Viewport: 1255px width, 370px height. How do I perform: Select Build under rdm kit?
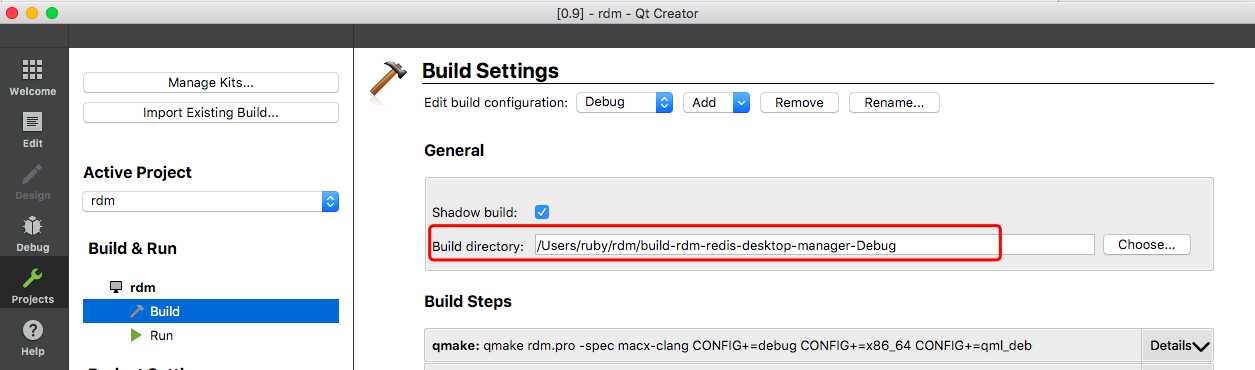pos(211,311)
